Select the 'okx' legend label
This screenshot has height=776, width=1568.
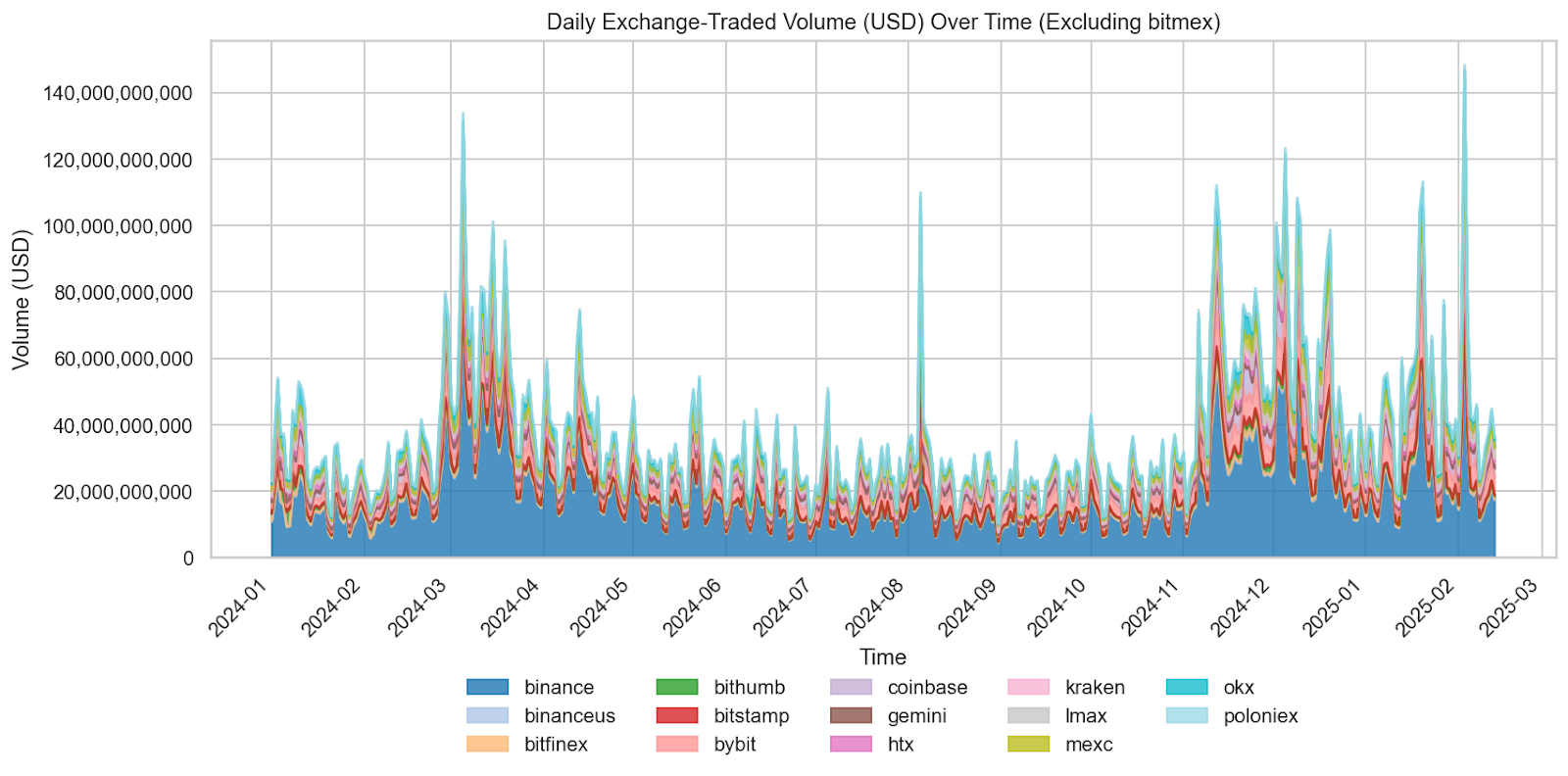(1239, 688)
